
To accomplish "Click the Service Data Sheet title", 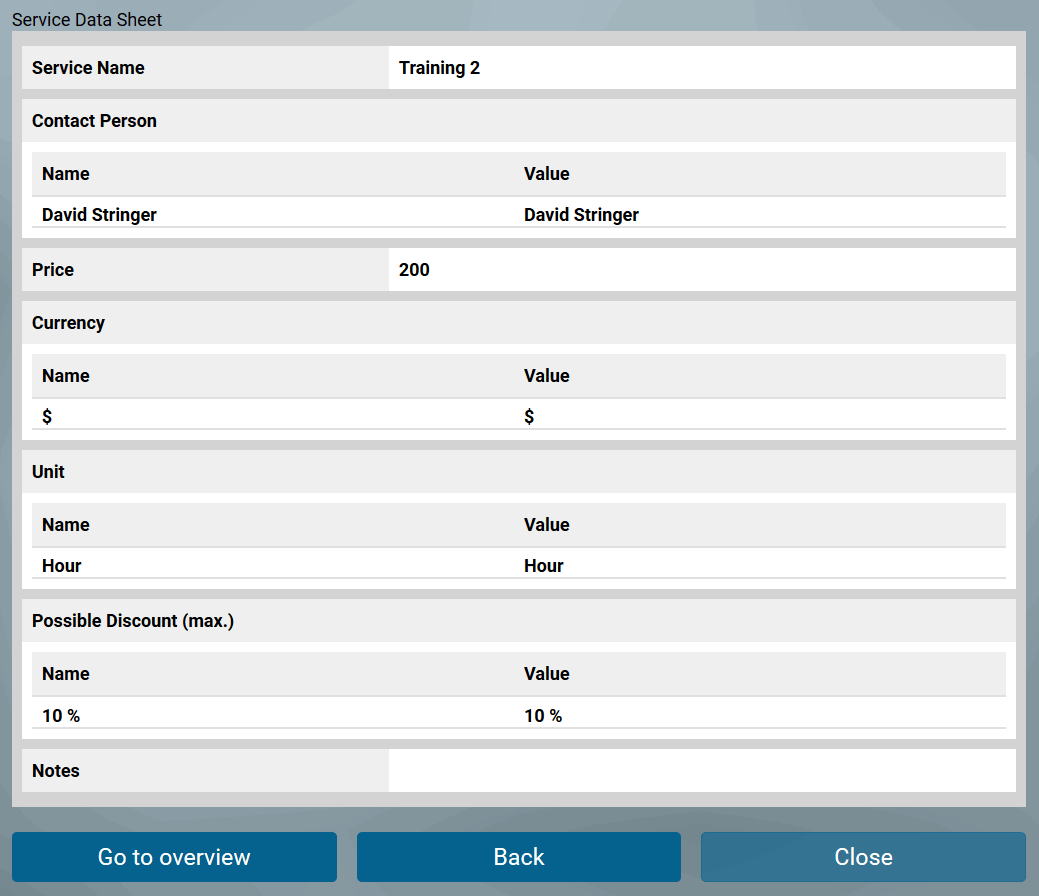I will click(x=88, y=19).
